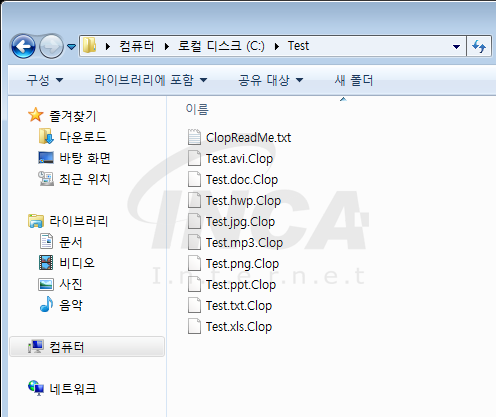Select the ClopReadMe.txt file
This screenshot has width=496, height=417.
click(239, 137)
